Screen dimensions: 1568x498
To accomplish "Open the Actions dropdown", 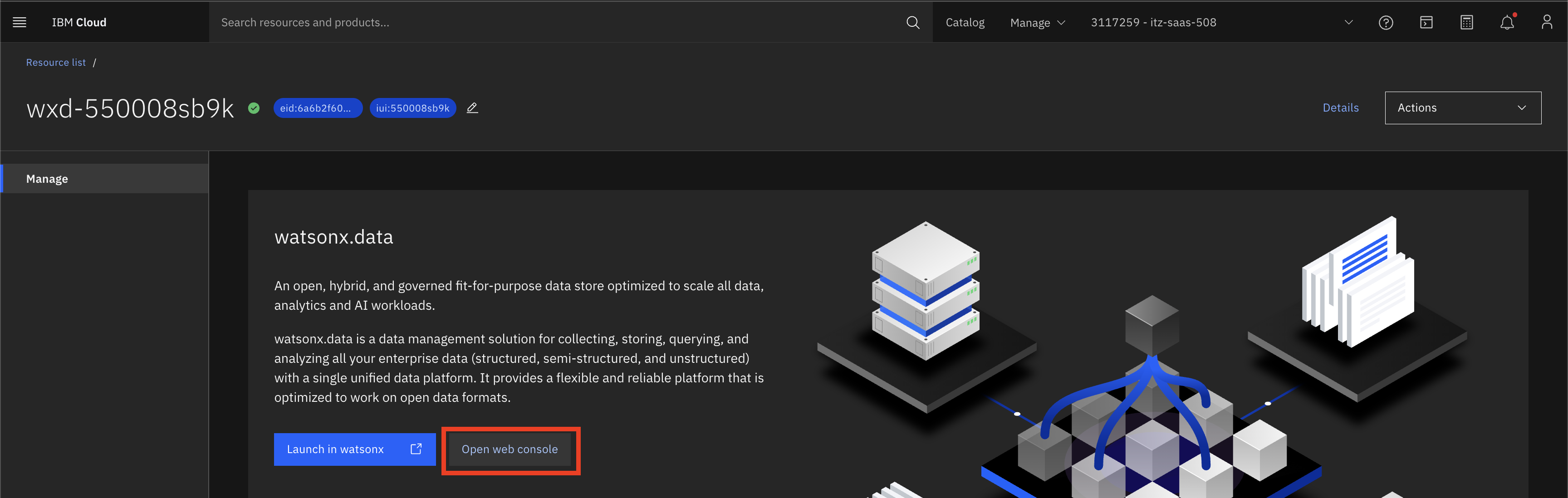I will pos(1463,108).
